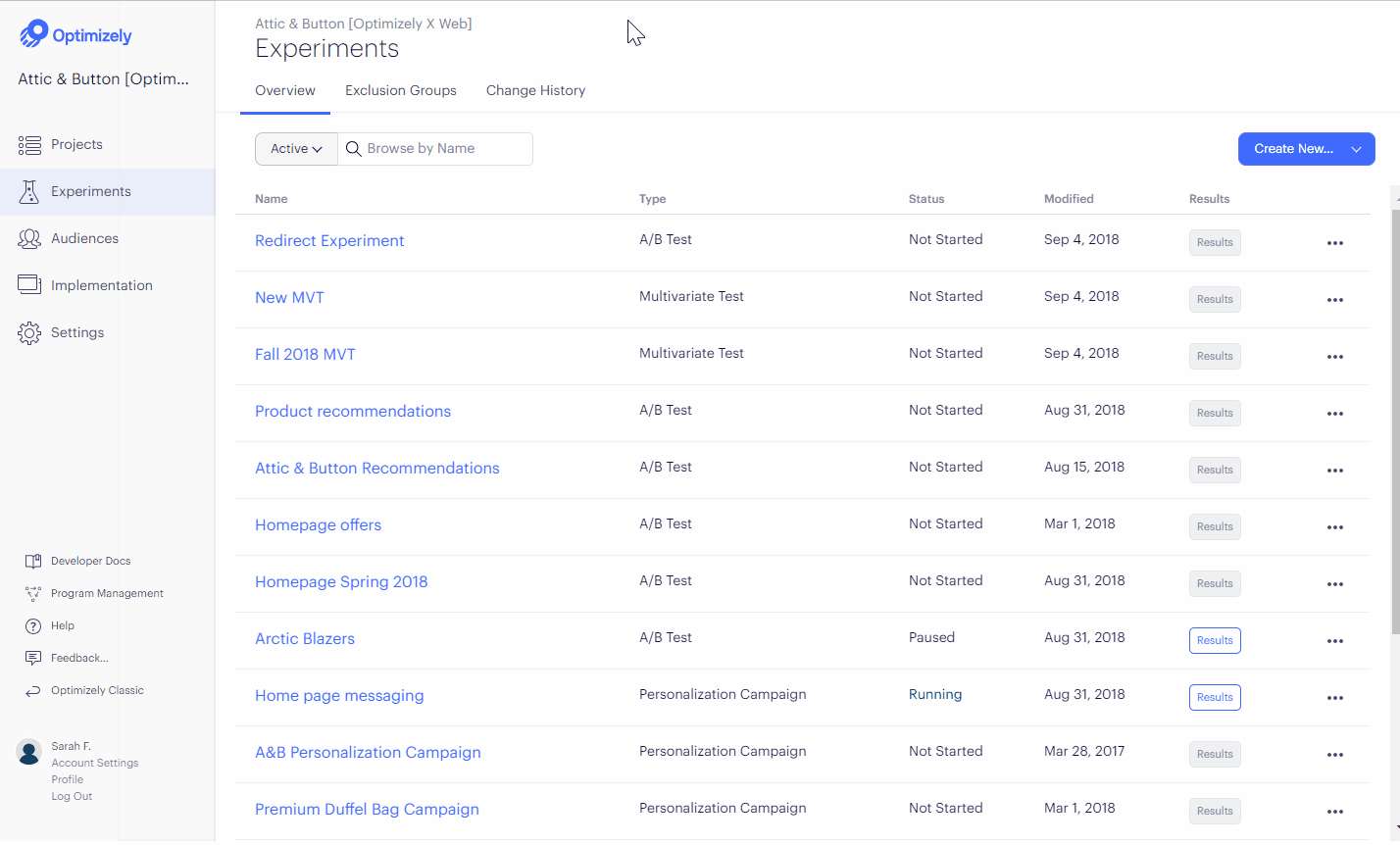This screenshot has height=845, width=1400.
Task: Click the Experiments flask icon
Action: point(29,191)
